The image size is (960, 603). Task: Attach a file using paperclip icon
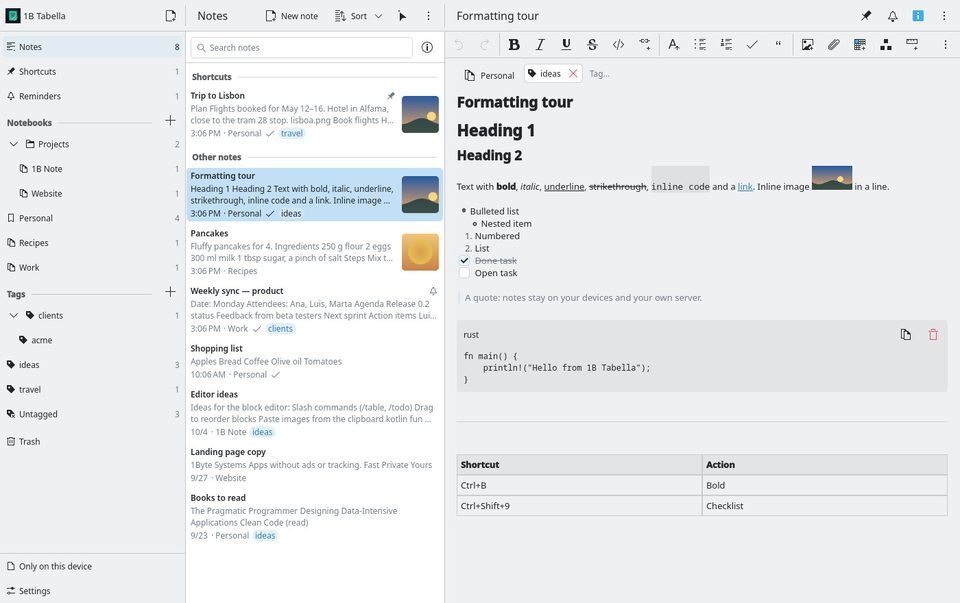(x=833, y=45)
